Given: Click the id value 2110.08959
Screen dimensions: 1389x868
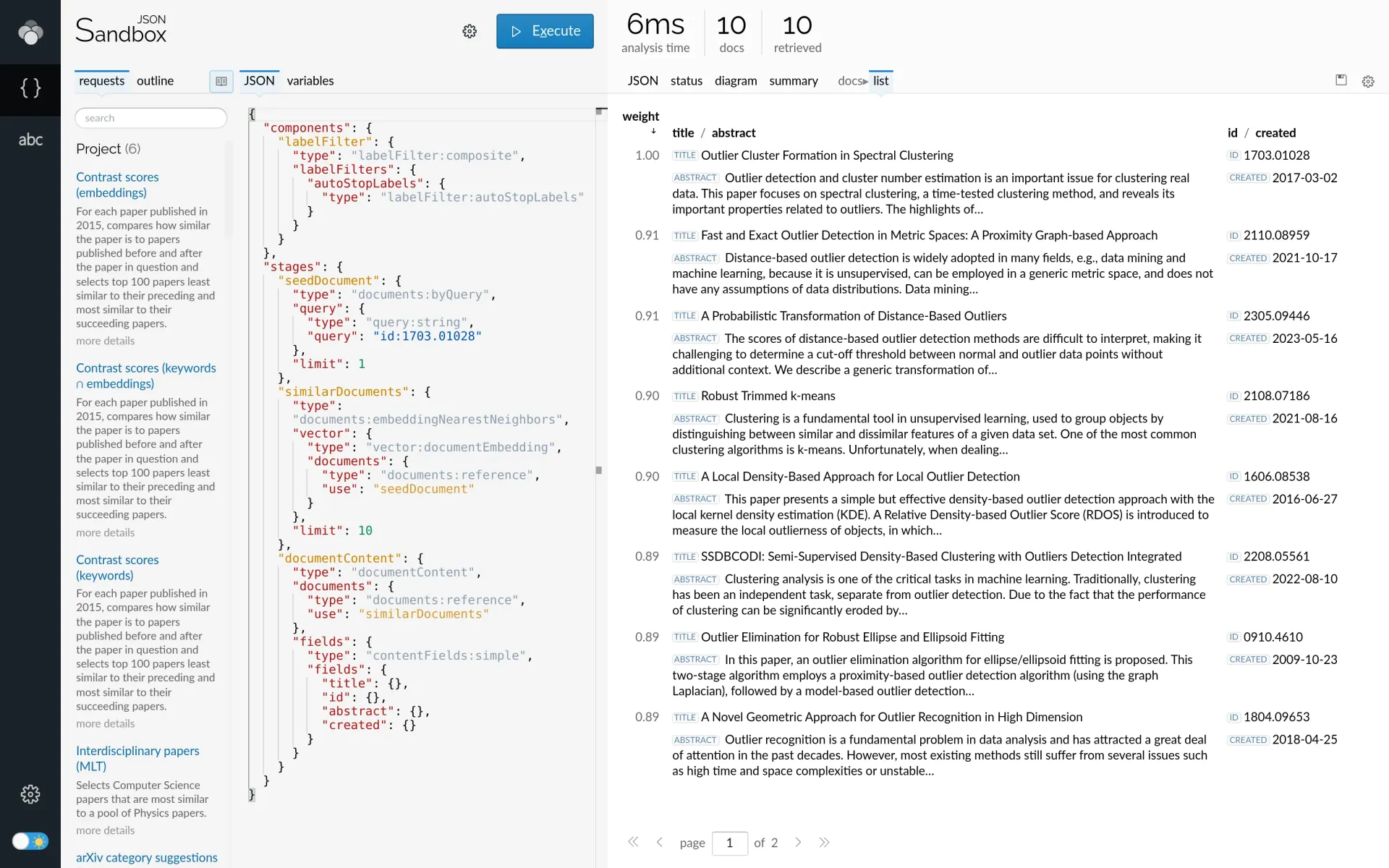Looking at the screenshot, I should pos(1276,235).
